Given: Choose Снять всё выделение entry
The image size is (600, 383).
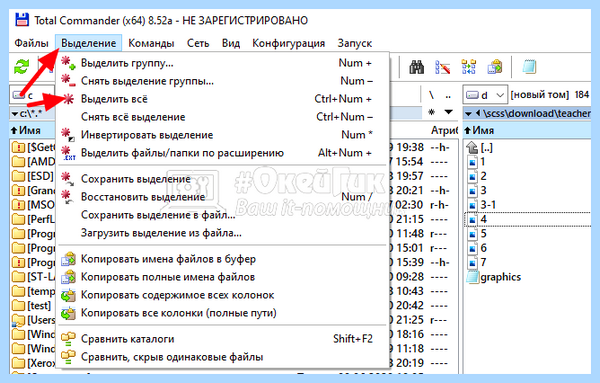Looking at the screenshot, I should pyautogui.click(x=223, y=117).
